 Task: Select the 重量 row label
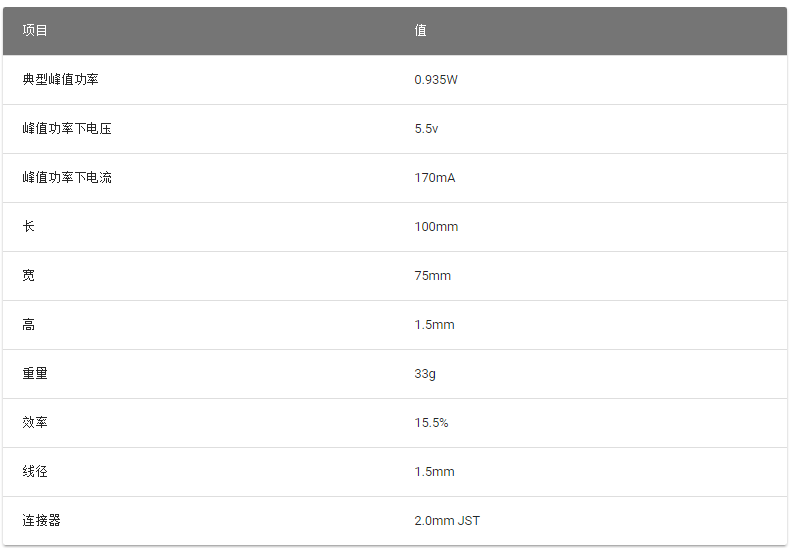pyautogui.click(x=35, y=373)
